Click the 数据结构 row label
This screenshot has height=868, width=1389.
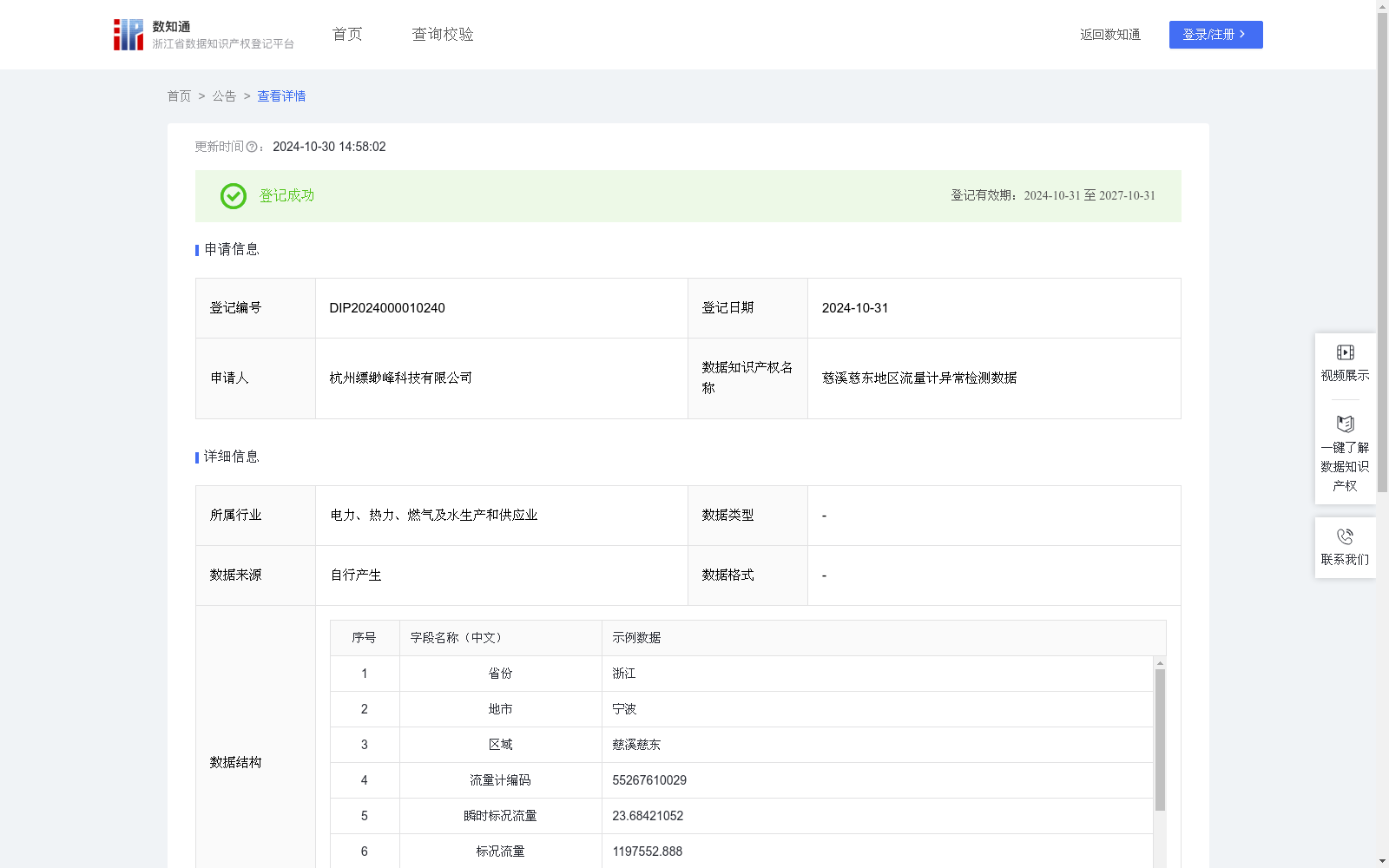pos(235,763)
